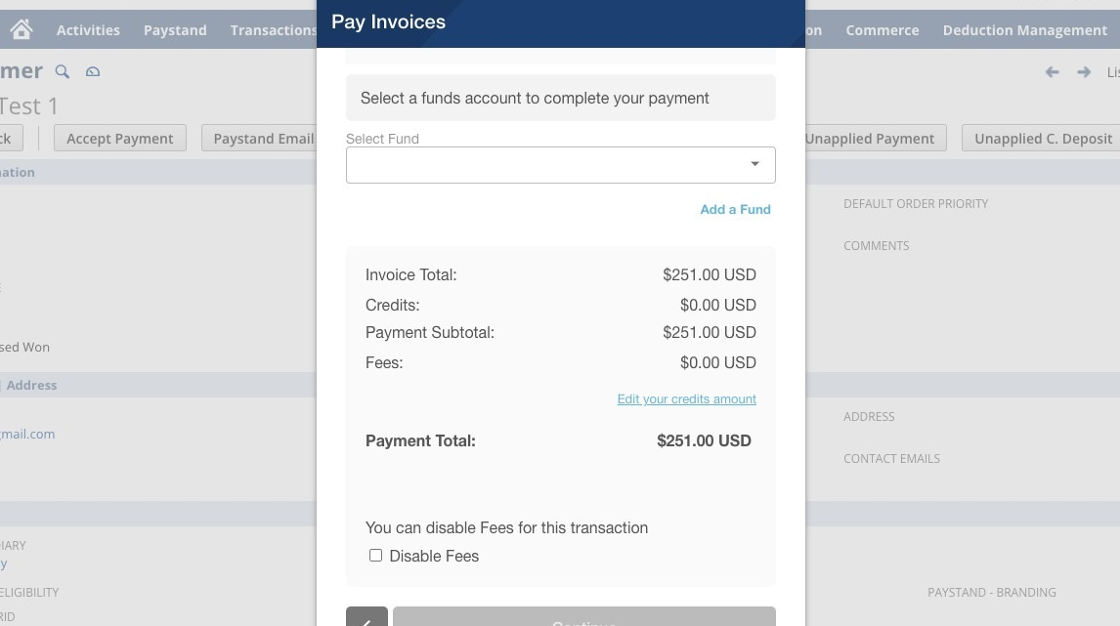Open the Commerce menu
The height and width of the screenshot is (626, 1120).
click(x=882, y=30)
